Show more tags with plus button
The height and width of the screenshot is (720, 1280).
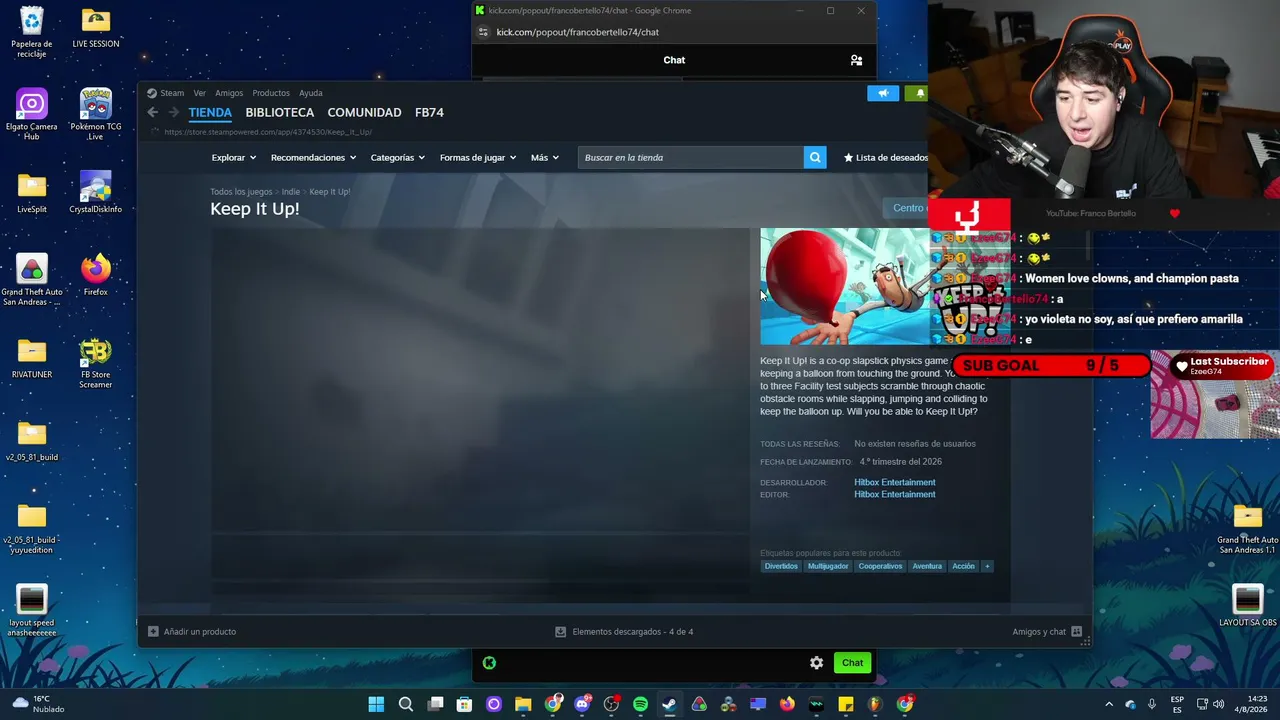click(987, 566)
